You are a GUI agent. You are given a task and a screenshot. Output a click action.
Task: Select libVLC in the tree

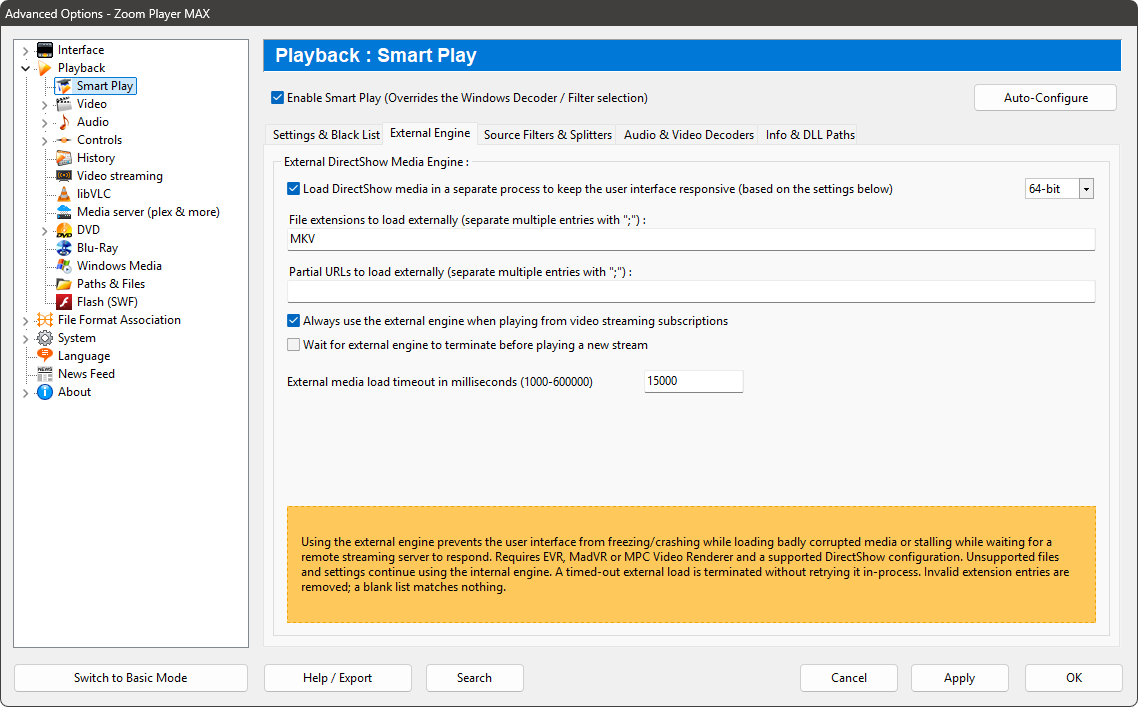94,194
